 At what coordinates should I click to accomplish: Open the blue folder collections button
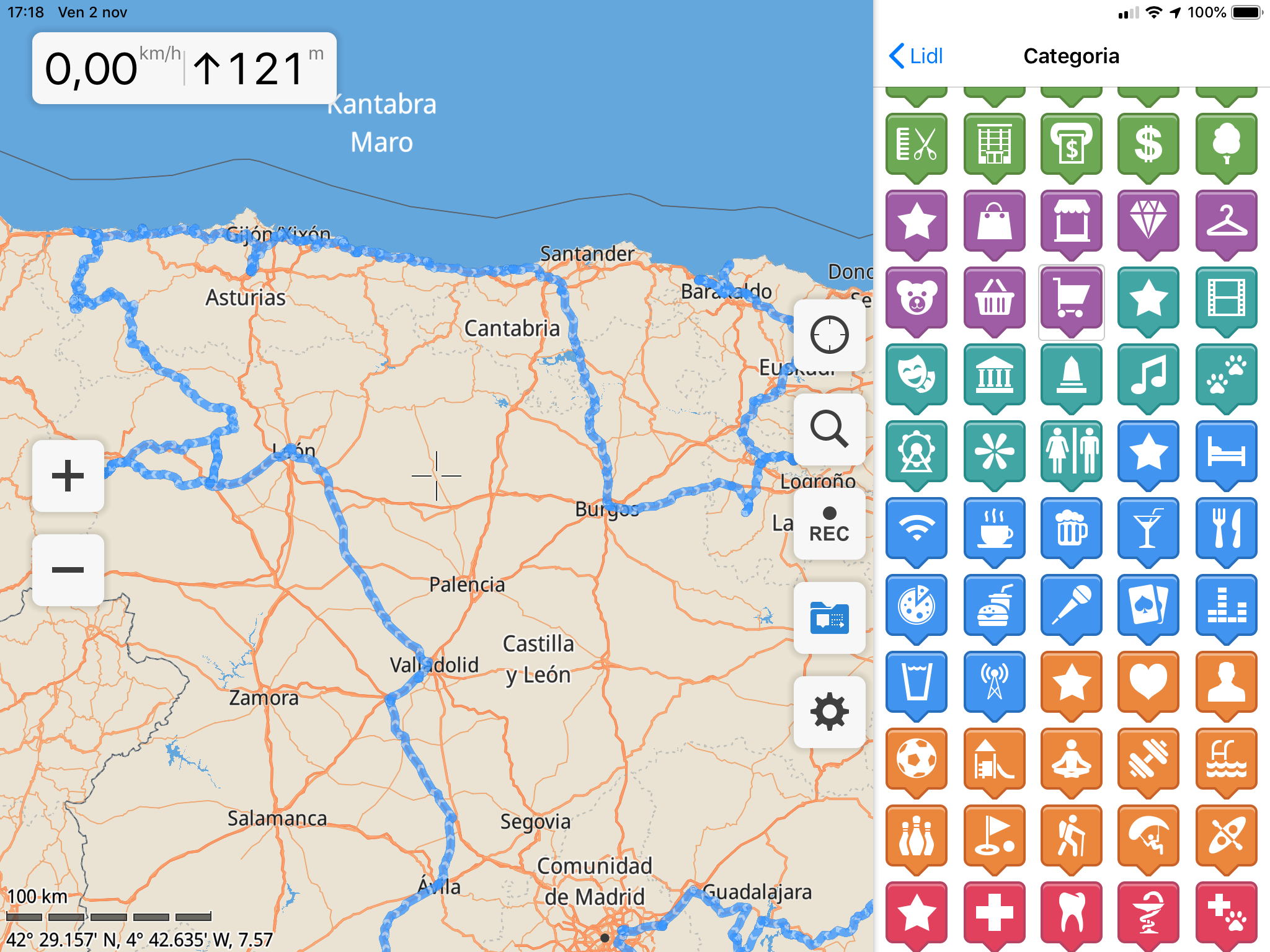[x=829, y=618]
